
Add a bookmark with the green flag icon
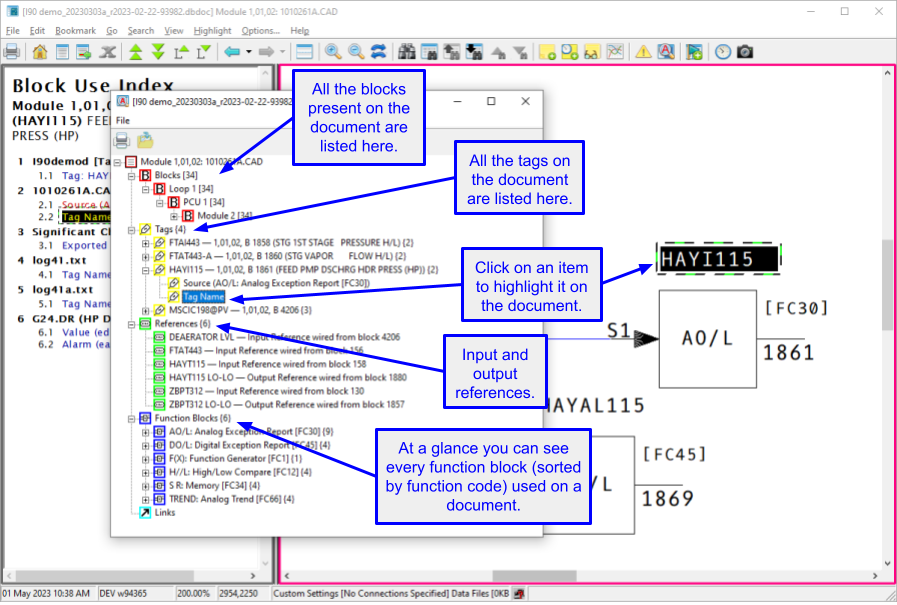click(691, 51)
